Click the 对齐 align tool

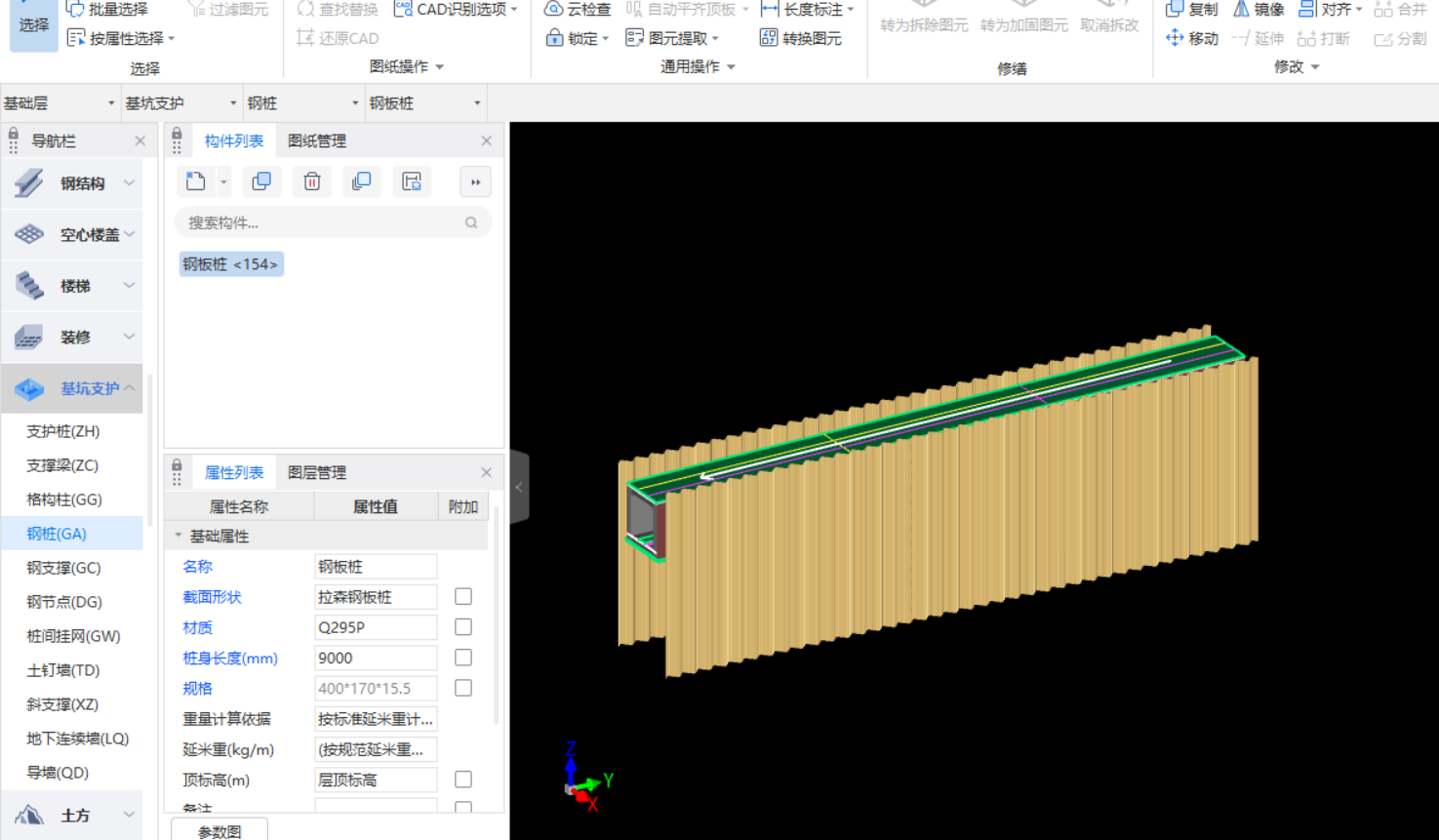[1331, 9]
